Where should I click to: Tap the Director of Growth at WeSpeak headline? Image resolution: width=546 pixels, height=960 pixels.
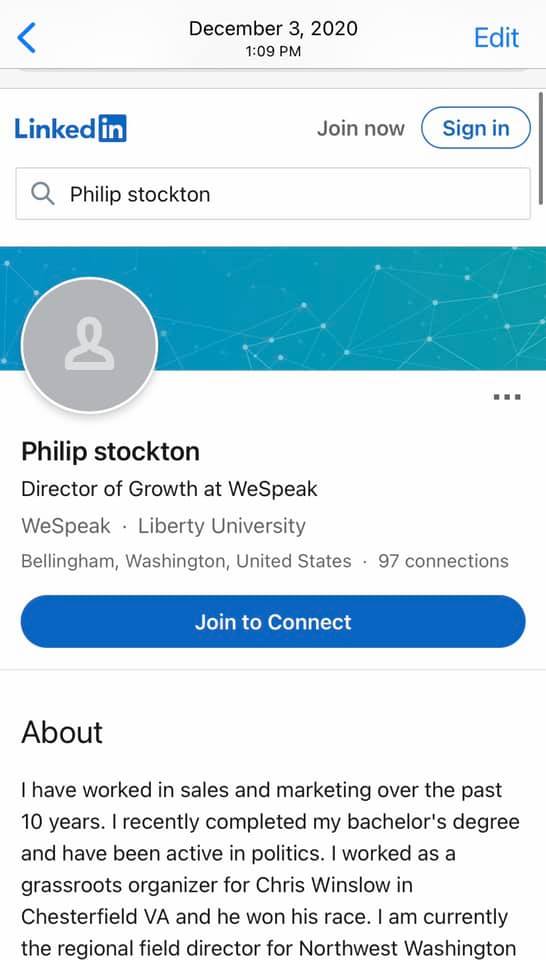coord(170,489)
